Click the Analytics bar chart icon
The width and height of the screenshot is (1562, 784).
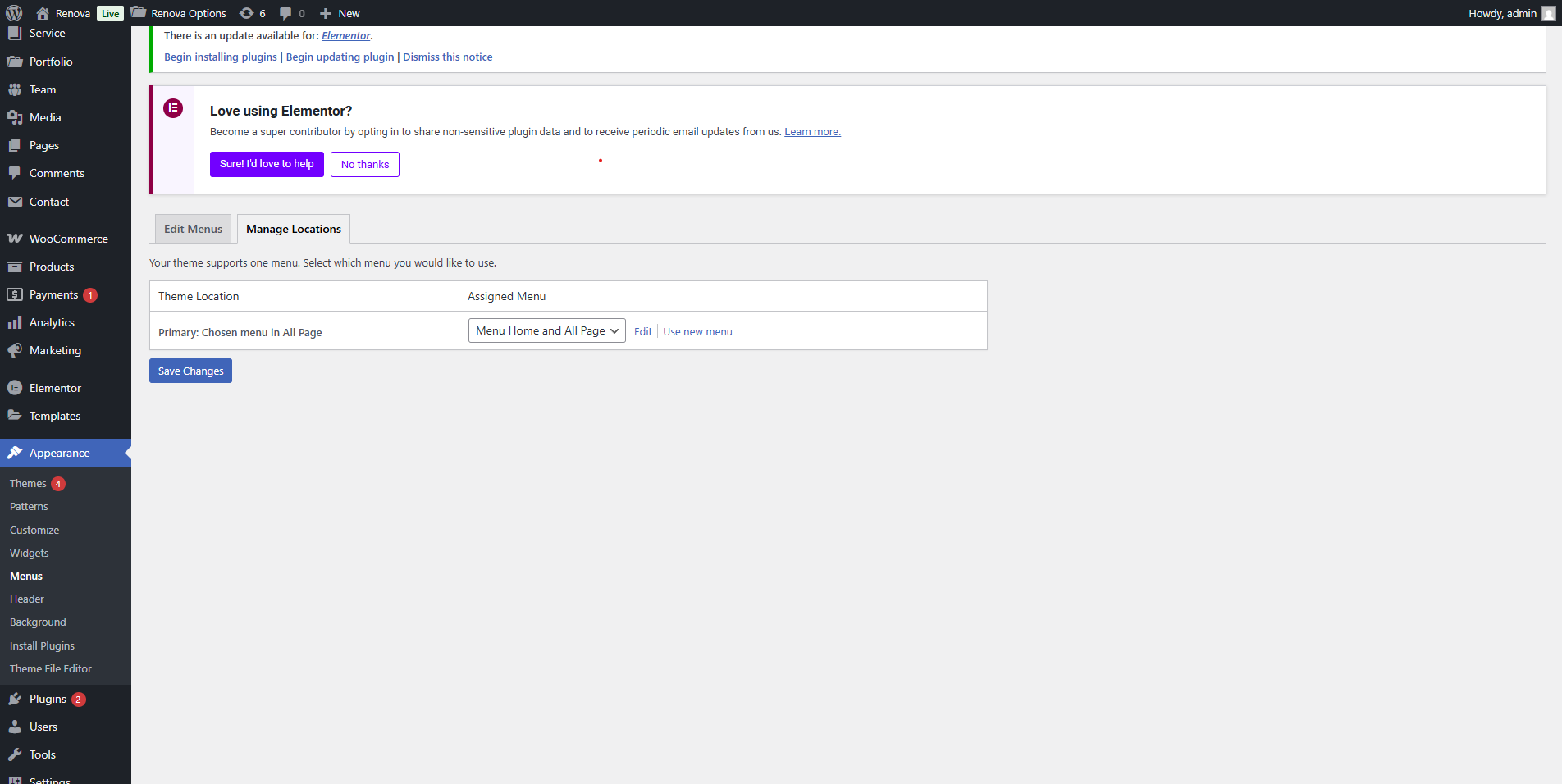[15, 322]
